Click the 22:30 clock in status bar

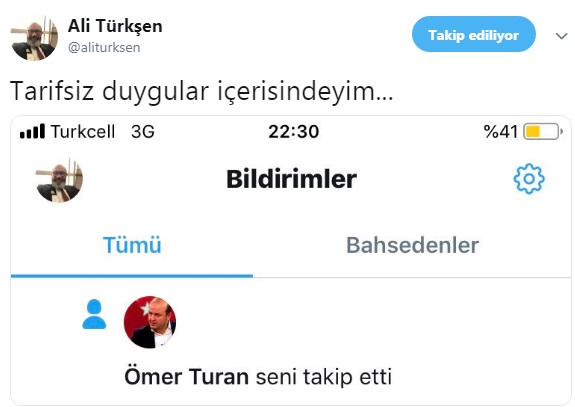[293, 132]
